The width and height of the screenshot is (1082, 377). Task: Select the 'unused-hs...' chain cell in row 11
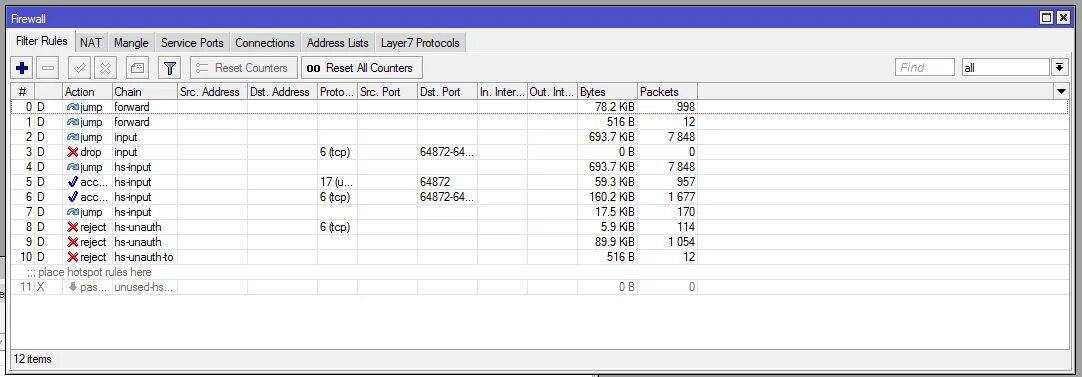[144, 287]
